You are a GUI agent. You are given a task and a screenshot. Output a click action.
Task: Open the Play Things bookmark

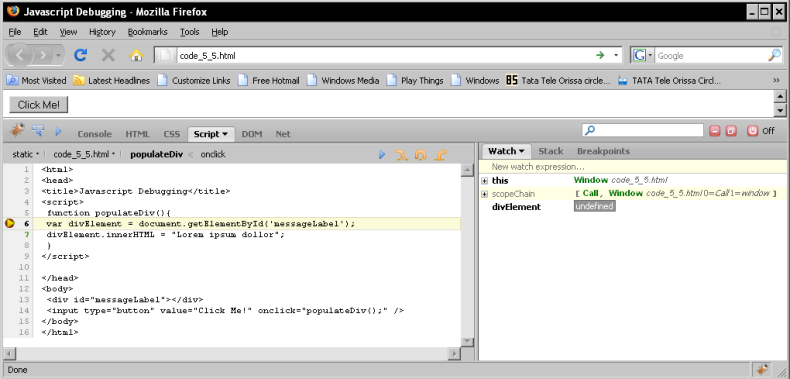(x=415, y=81)
